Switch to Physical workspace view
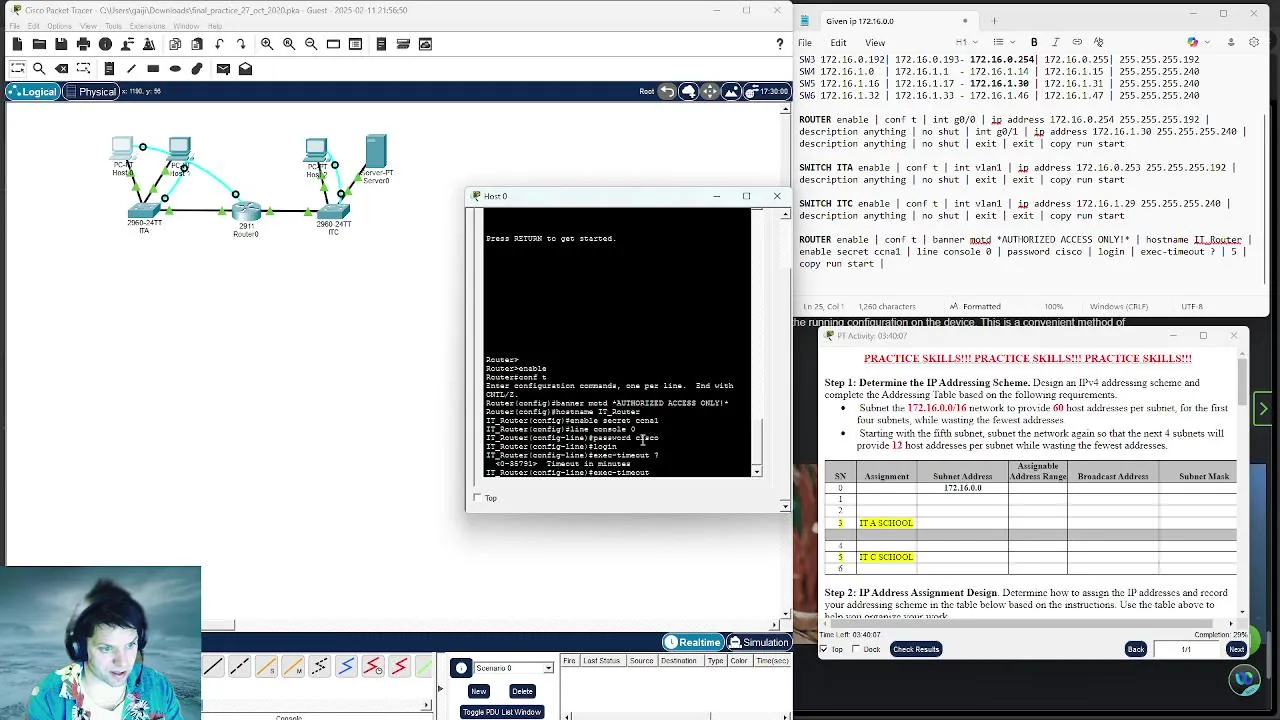The width and height of the screenshot is (1280, 720). tap(91, 92)
